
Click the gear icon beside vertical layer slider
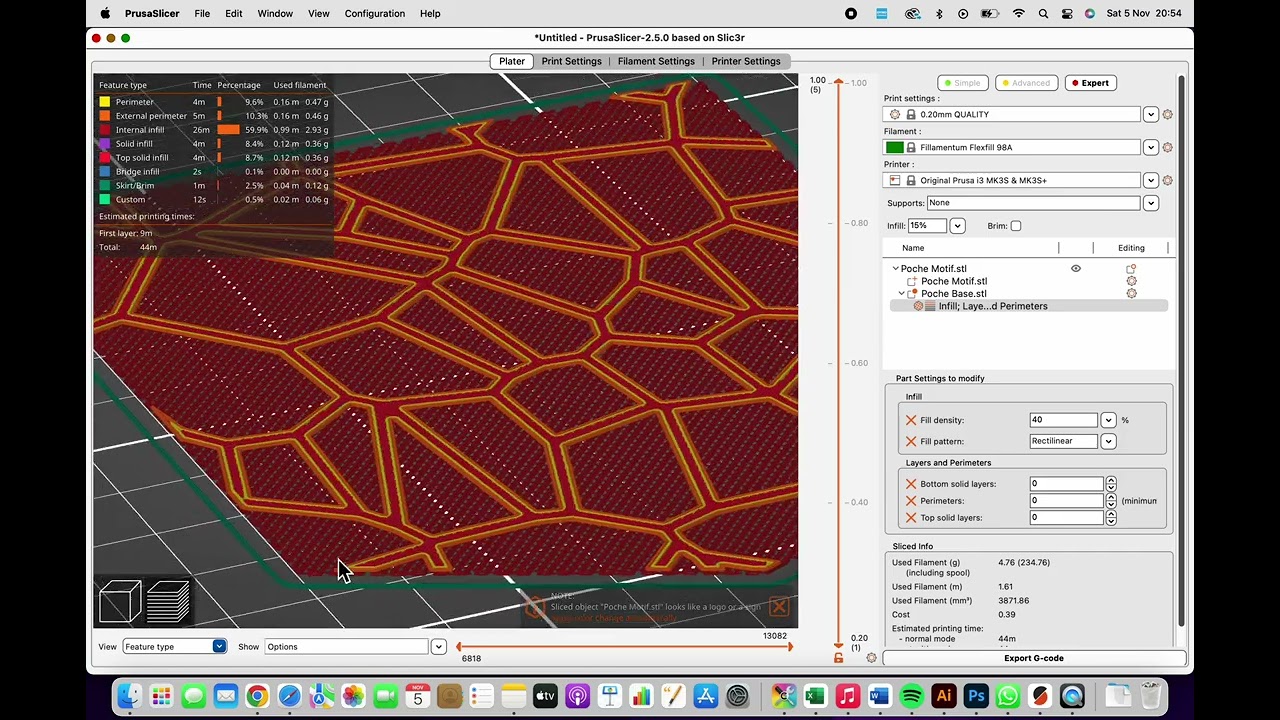pyautogui.click(x=871, y=657)
